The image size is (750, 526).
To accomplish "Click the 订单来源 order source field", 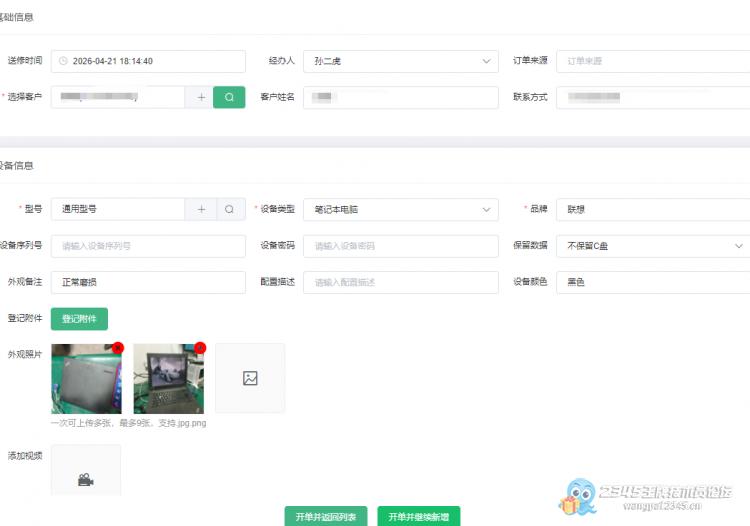I will pyautogui.click(x=650, y=61).
